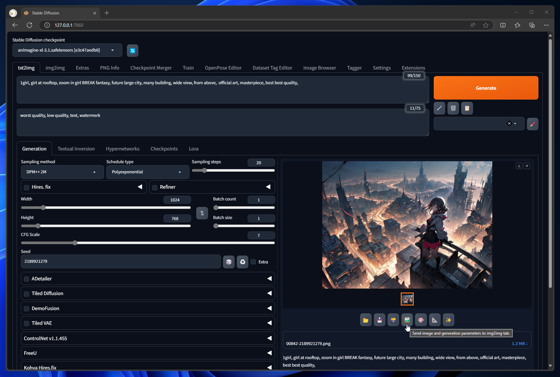Enable the Tiled VAE checkbox

click(26, 323)
